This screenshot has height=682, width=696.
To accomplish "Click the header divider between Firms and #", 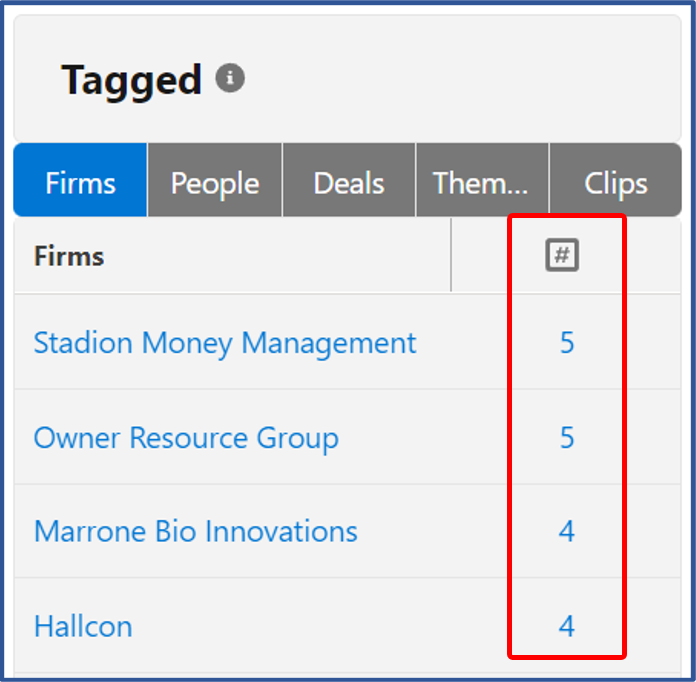I will coord(451,255).
